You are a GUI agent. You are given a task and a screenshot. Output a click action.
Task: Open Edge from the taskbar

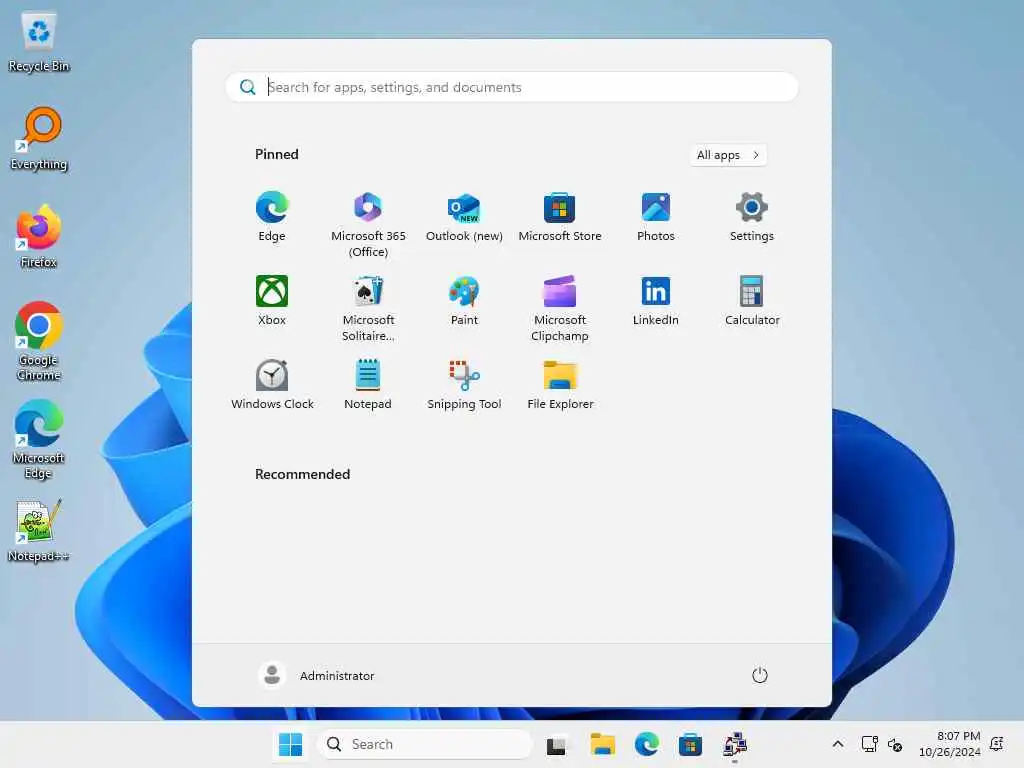tap(647, 744)
